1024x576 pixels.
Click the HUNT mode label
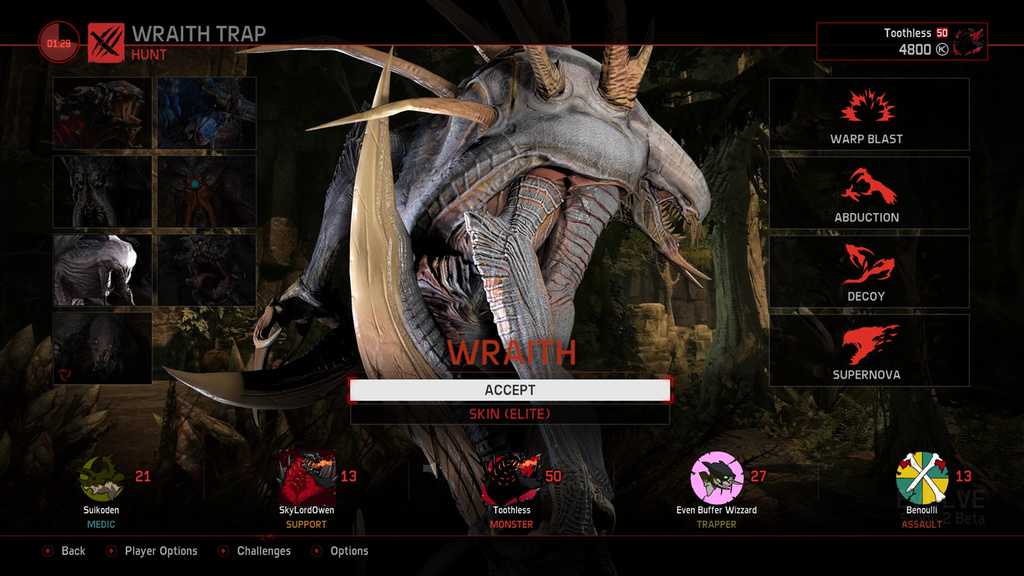(x=149, y=55)
